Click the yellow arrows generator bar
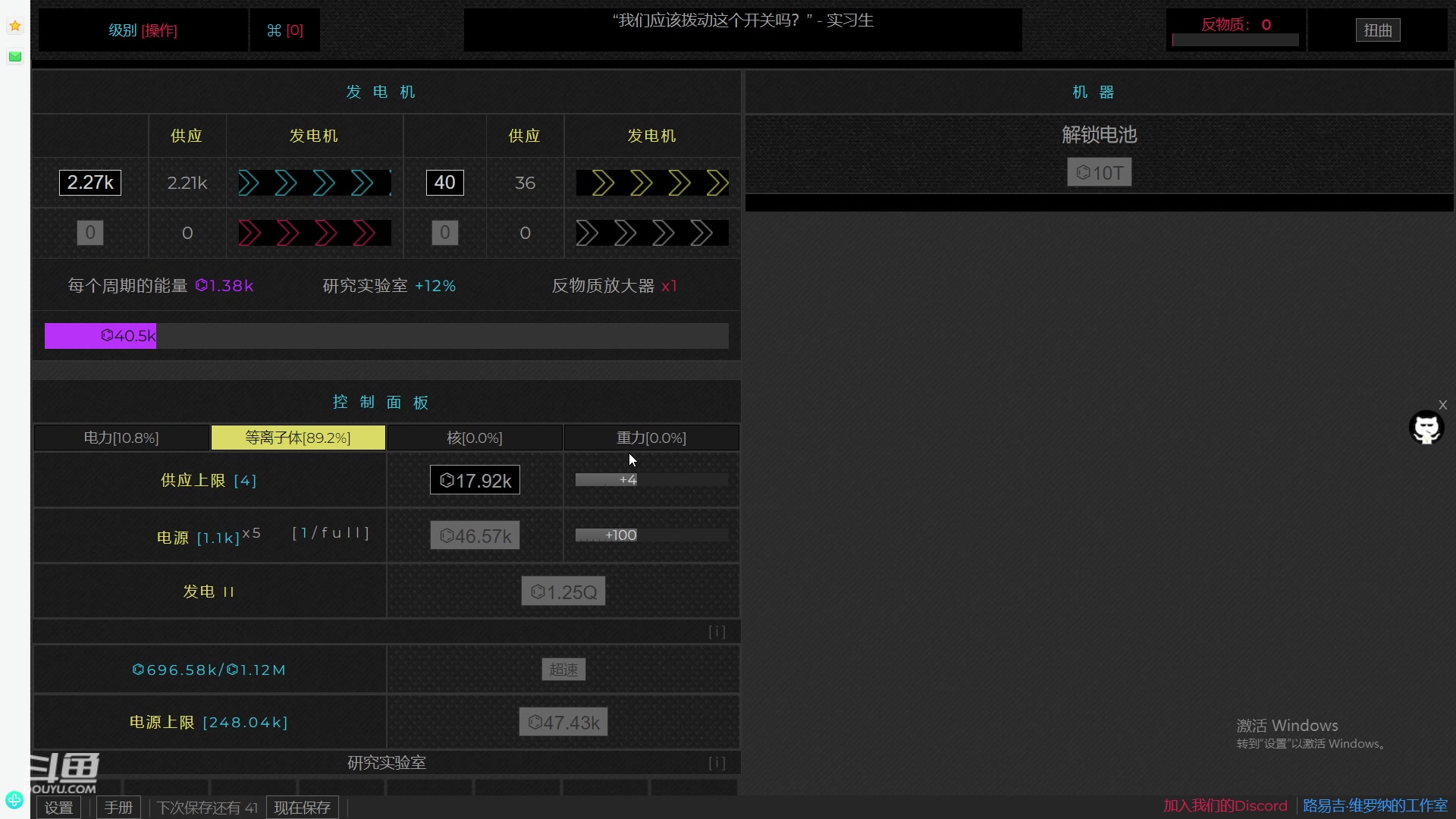Image resolution: width=1456 pixels, height=819 pixels. tap(652, 183)
